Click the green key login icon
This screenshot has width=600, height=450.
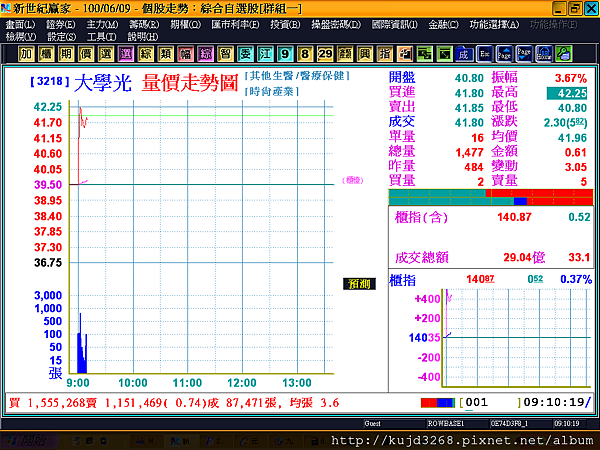pyautogui.click(x=564, y=54)
